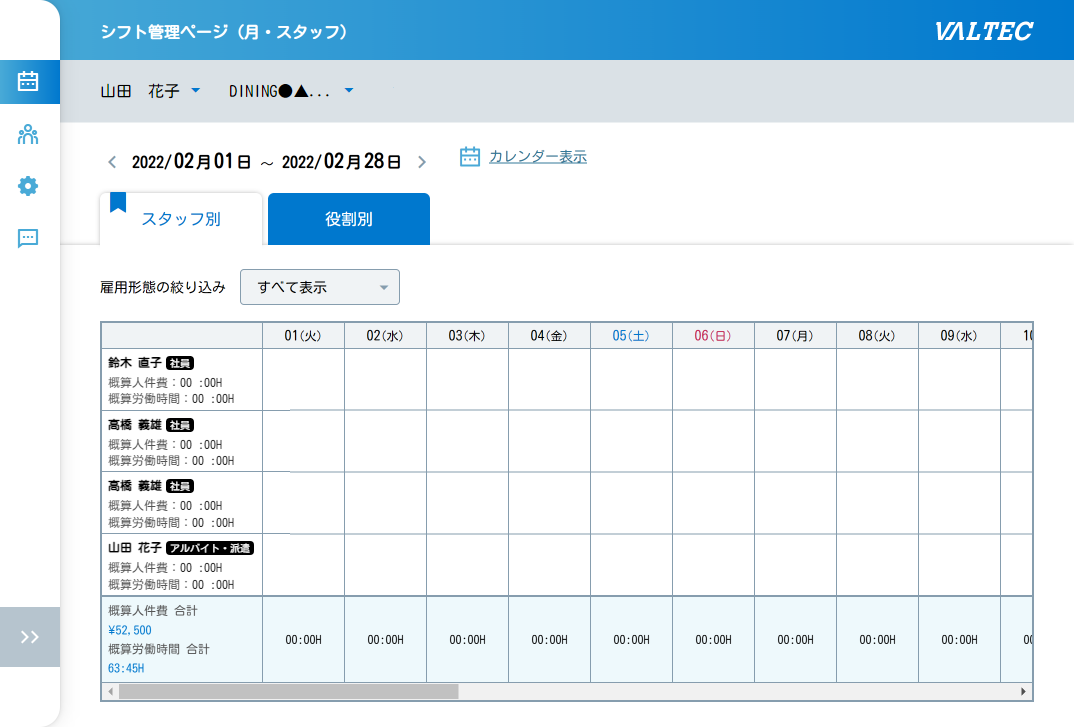Click the 06(日) date column header
This screenshot has width=1074, height=727.
[x=712, y=335]
